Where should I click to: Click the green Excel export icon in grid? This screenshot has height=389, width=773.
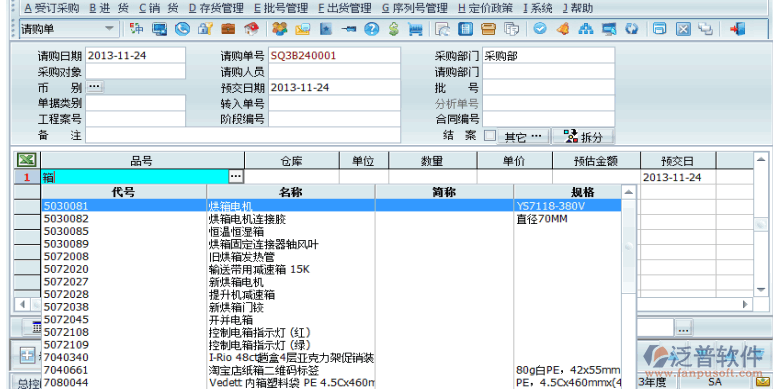26,160
